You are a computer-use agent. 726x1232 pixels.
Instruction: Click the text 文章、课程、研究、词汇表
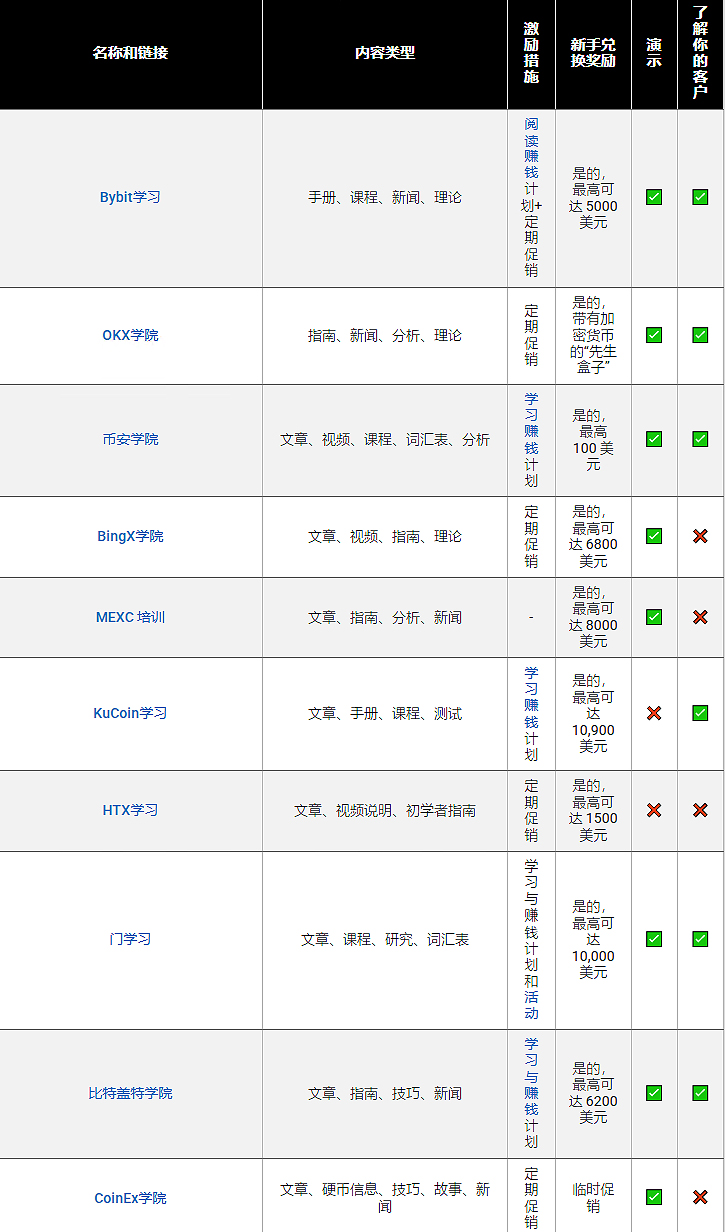coord(385,939)
